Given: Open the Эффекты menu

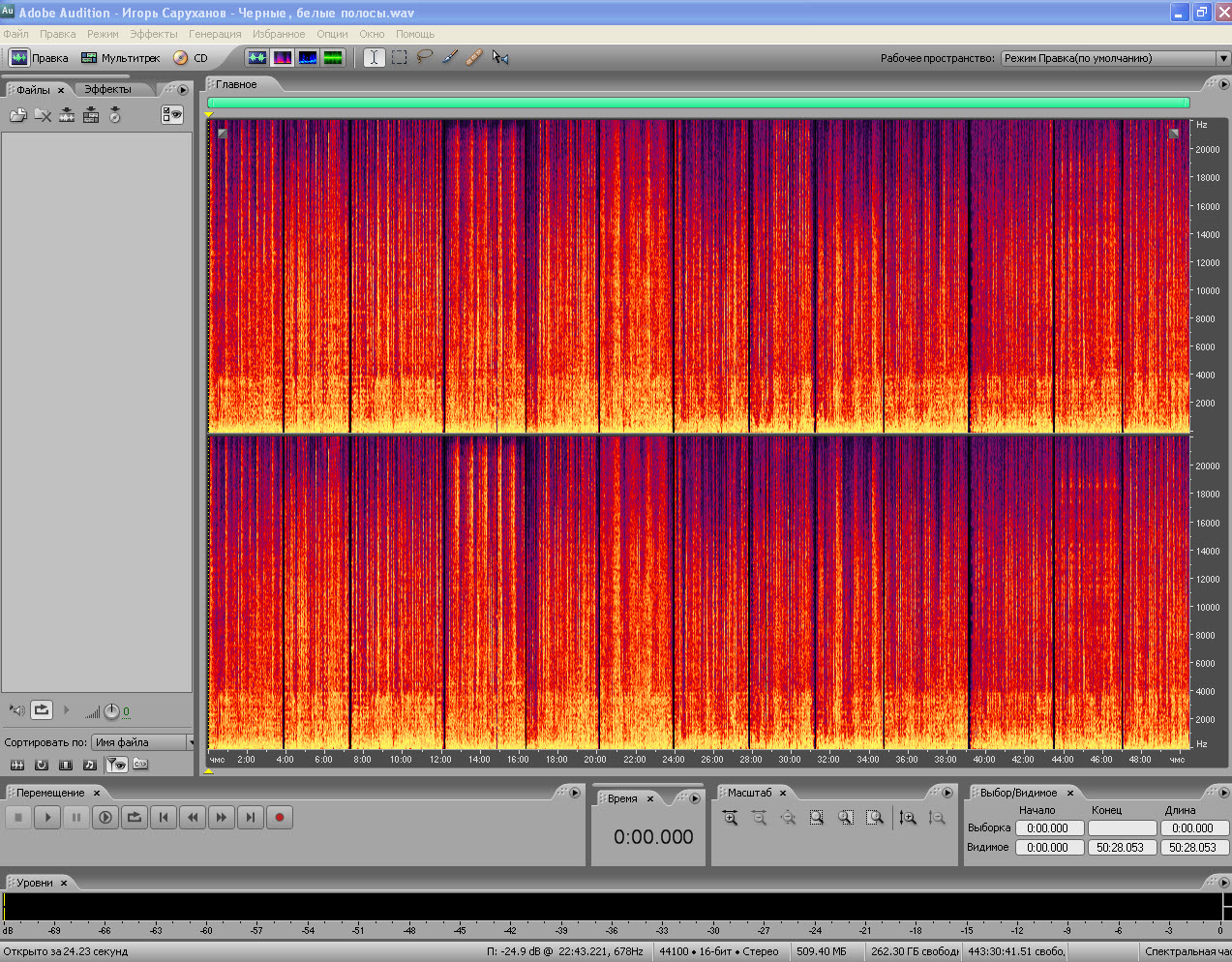Looking at the screenshot, I should [x=154, y=34].
